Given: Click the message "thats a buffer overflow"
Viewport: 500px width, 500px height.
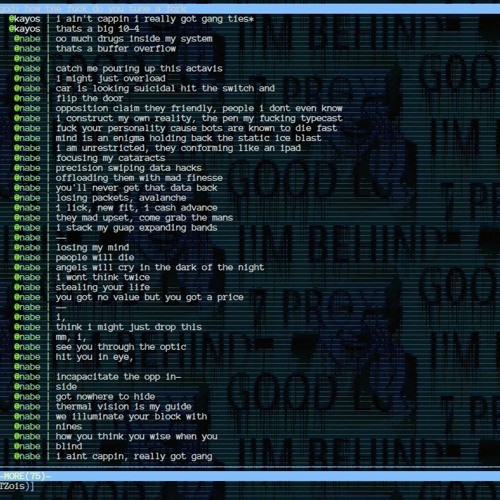Looking at the screenshot, I should pyautogui.click(x=116, y=49).
